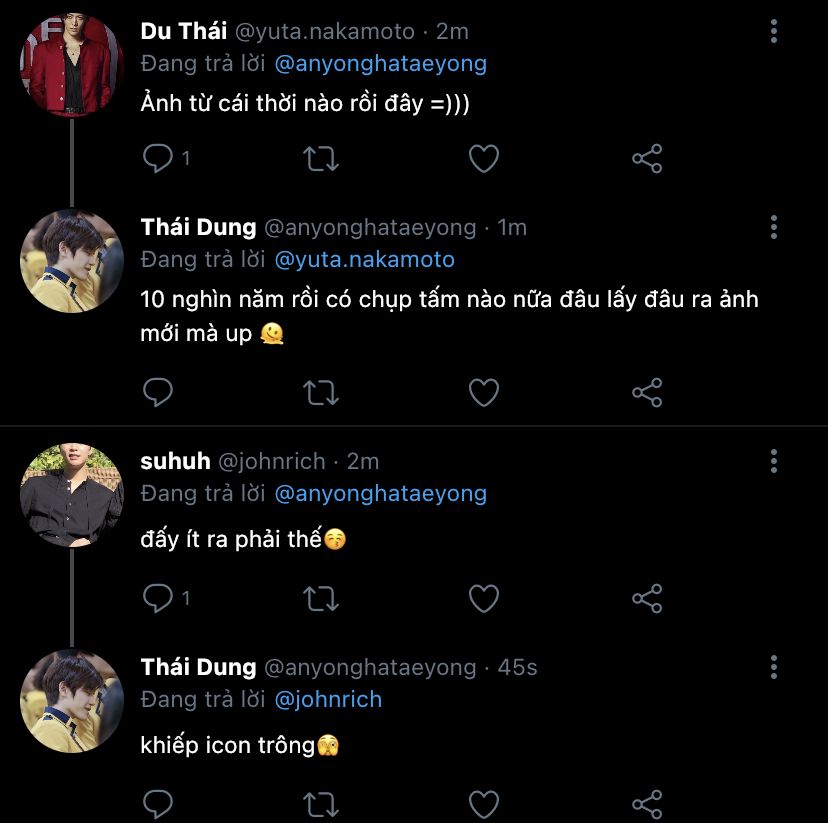Like Thái Dung's '10 nghìn năm' tweet
The width and height of the screenshot is (828, 823).
484,392
